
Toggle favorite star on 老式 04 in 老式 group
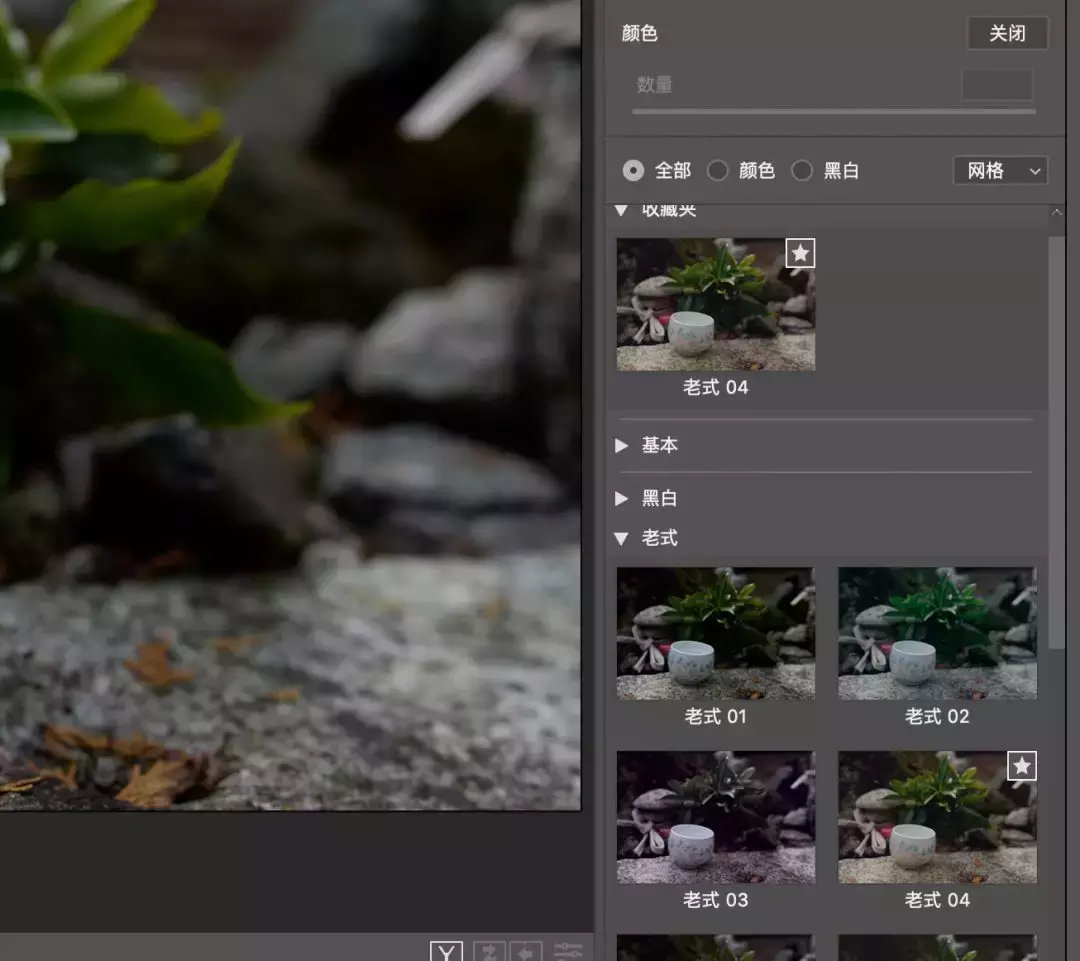[1022, 766]
